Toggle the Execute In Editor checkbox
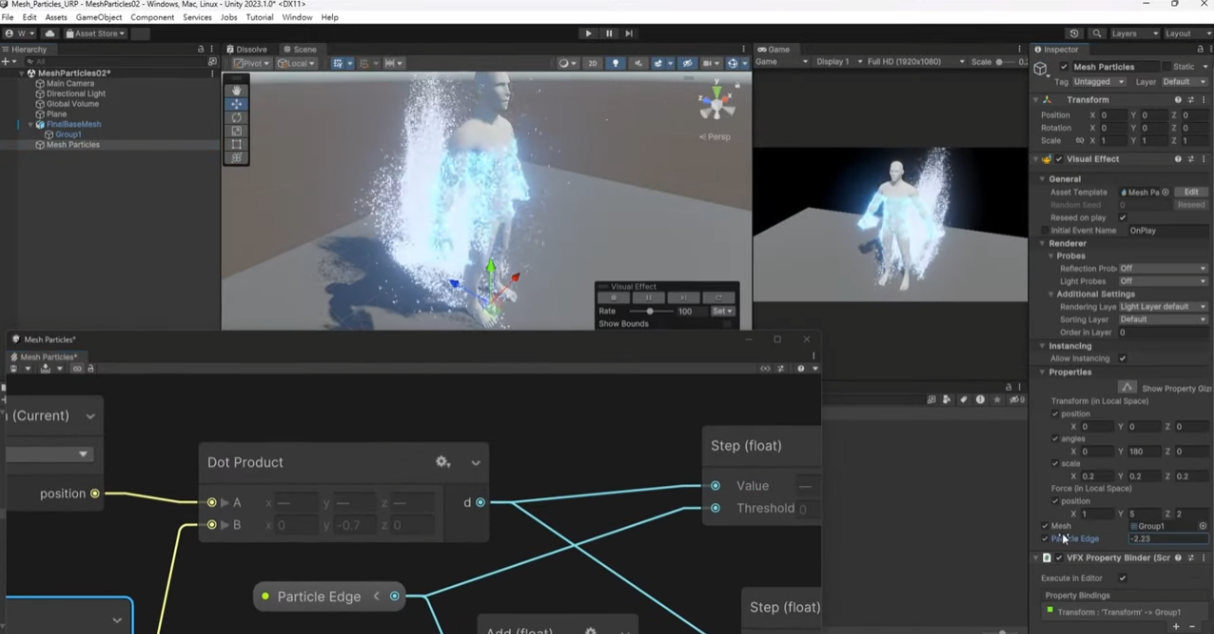The height and width of the screenshot is (634, 1214). click(1124, 577)
